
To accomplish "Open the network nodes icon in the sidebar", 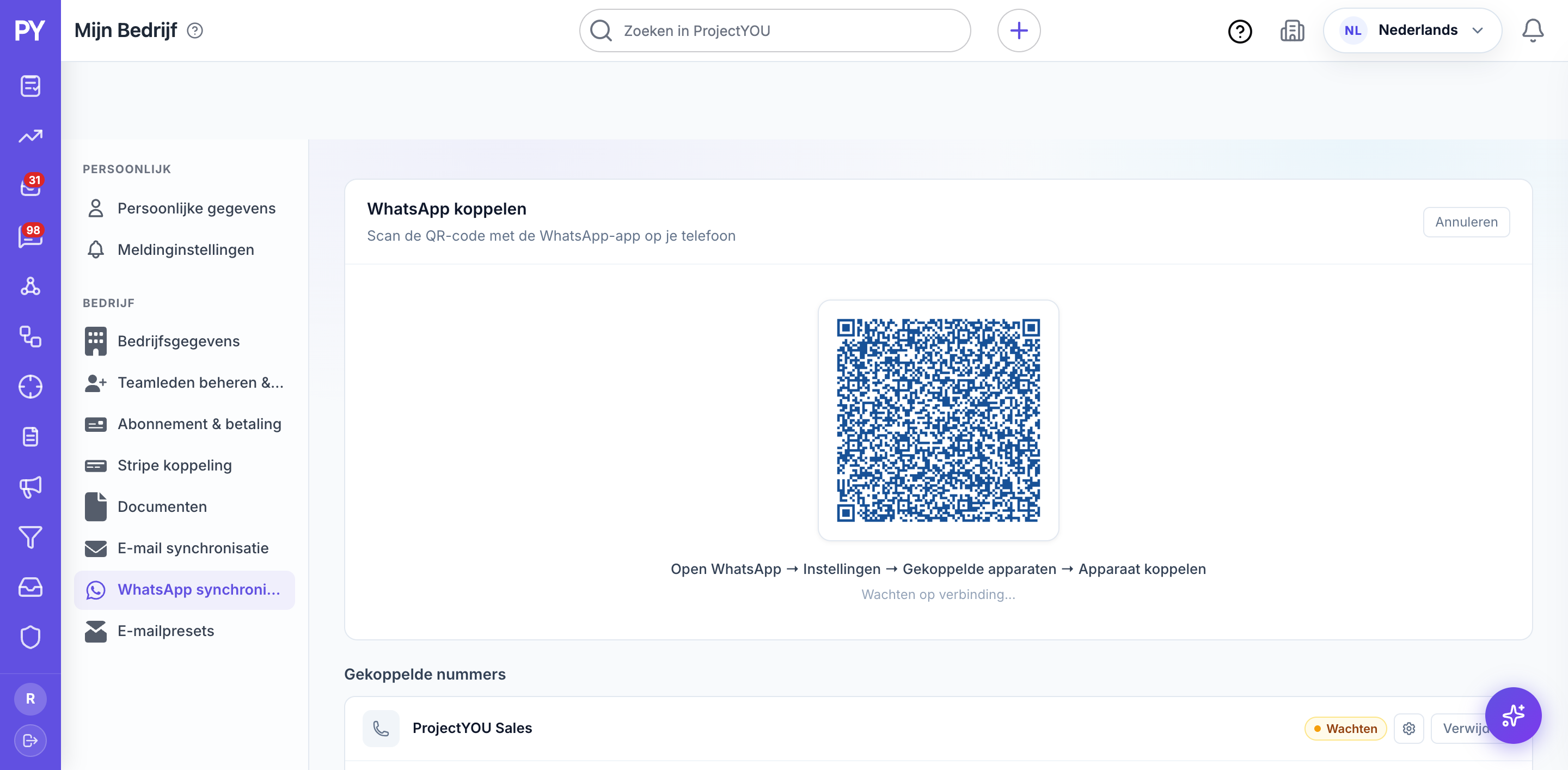I will pos(30,286).
